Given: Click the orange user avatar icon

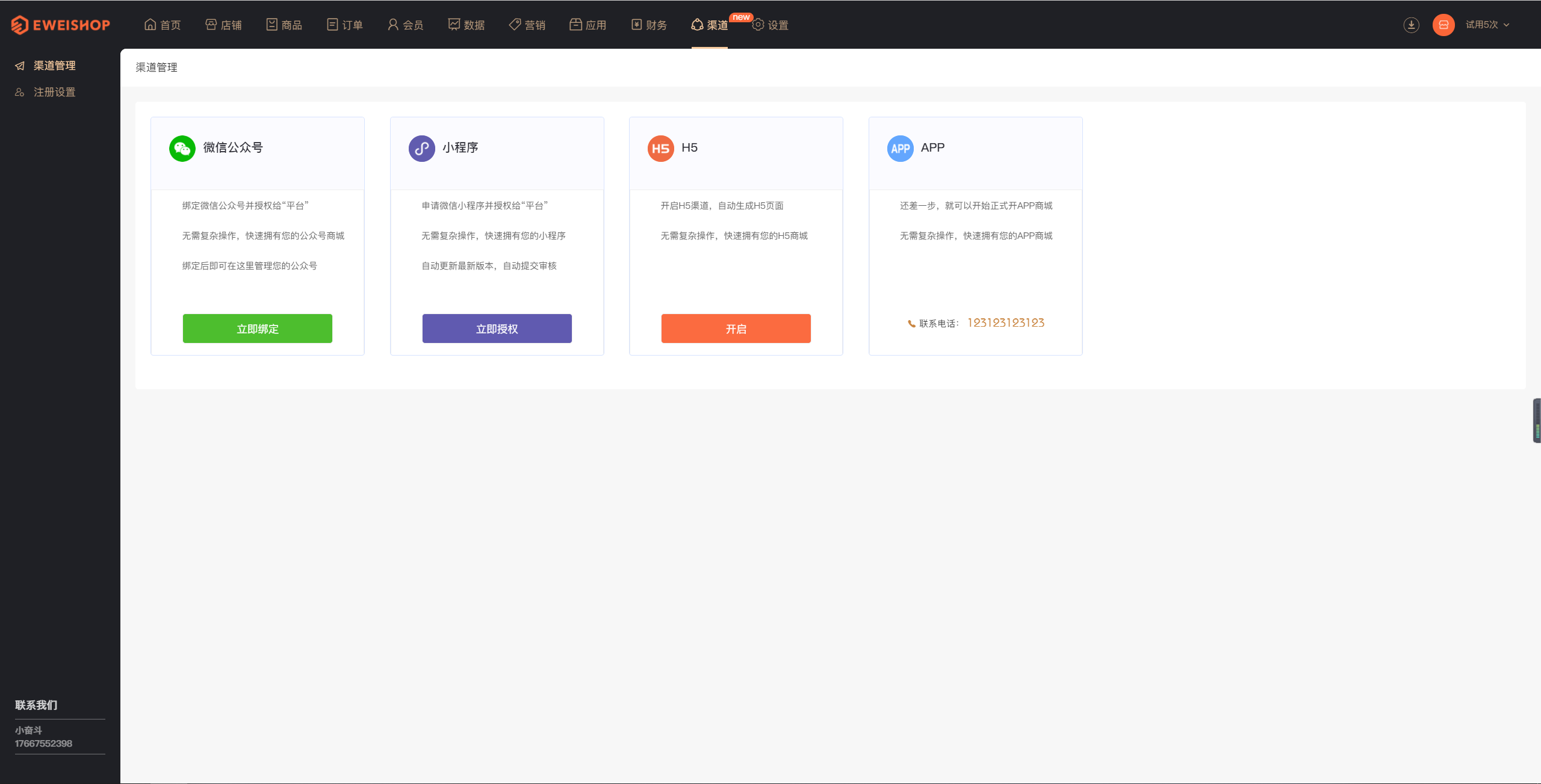Looking at the screenshot, I should pos(1443,25).
